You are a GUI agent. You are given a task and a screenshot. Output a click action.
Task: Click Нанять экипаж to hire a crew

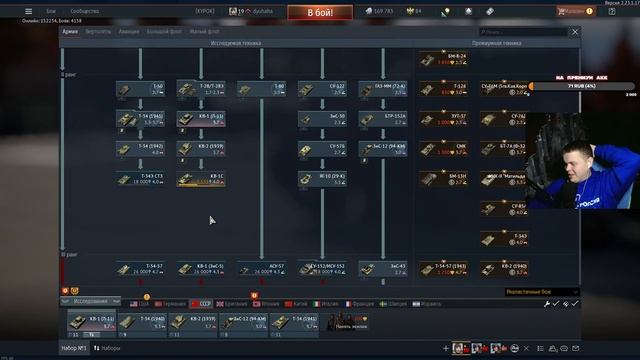[347, 322]
